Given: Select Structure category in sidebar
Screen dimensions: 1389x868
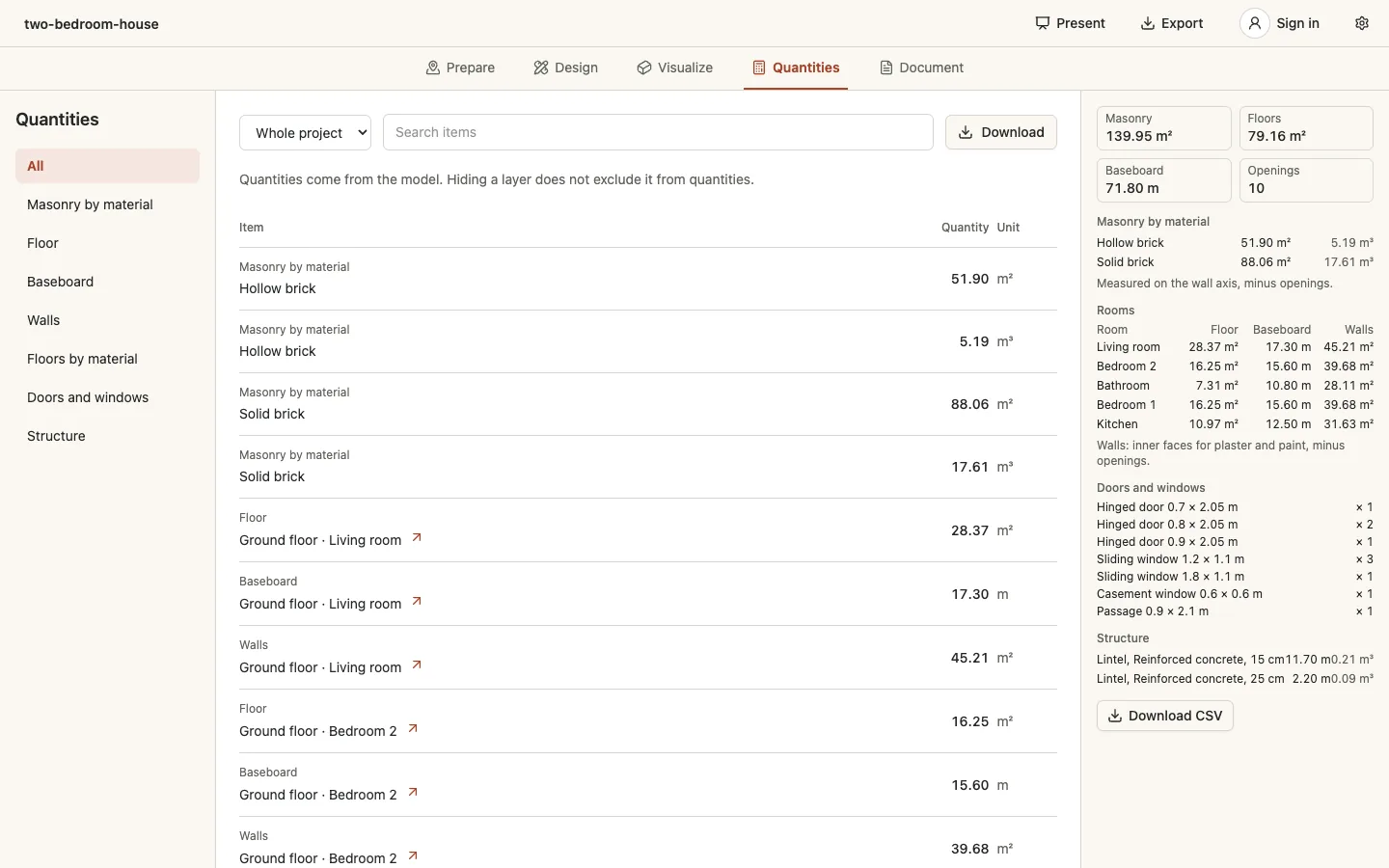Looking at the screenshot, I should click(x=107, y=436).
